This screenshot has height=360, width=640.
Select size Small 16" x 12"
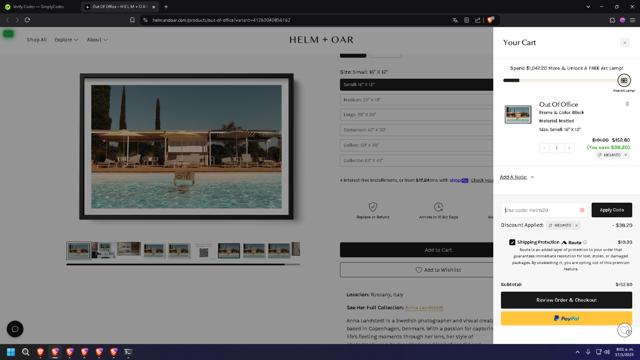pyautogui.click(x=416, y=84)
